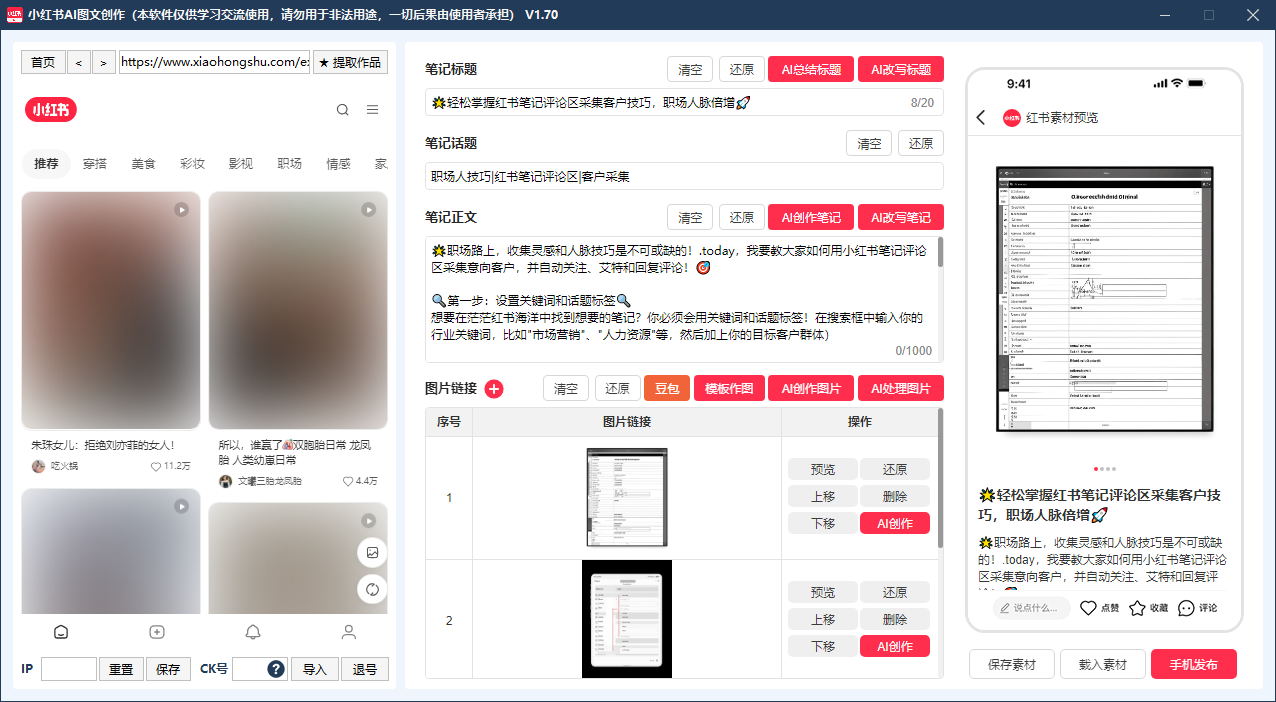Switch to the 职场 category tab
Viewport: 1276px width, 702px height.
pos(289,163)
